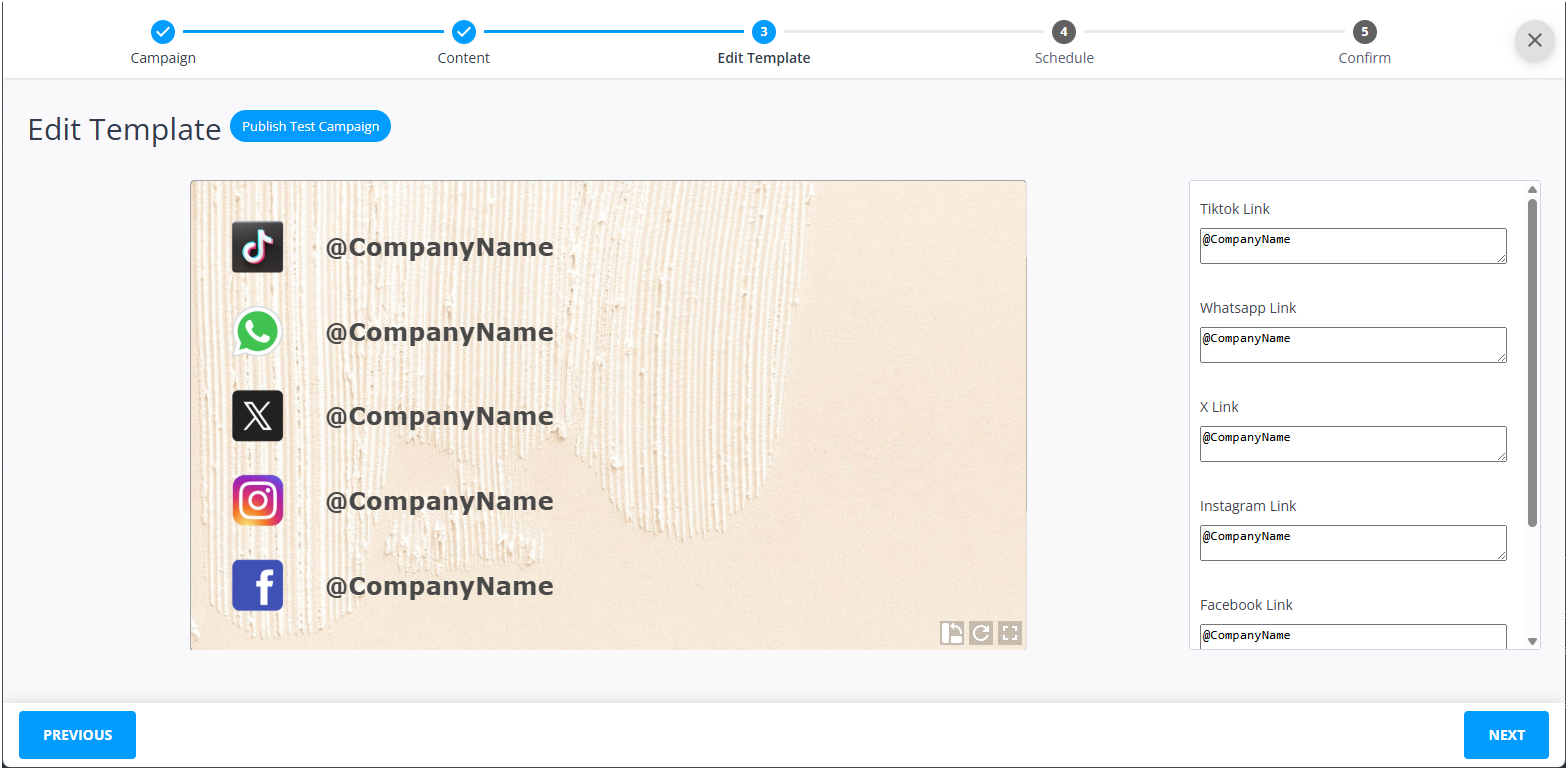
Task: Close the campaign wizard dialog
Action: (x=1534, y=40)
